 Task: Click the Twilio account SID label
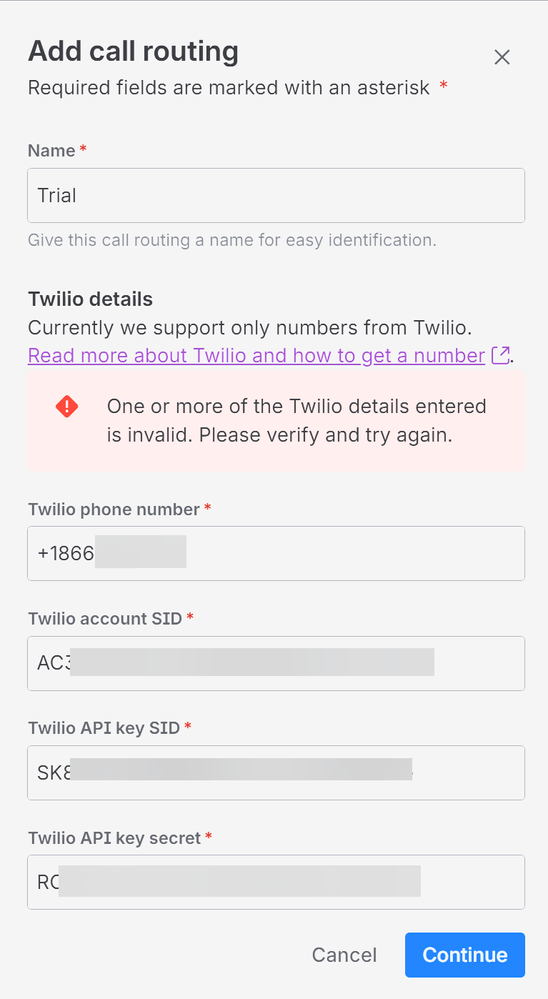tap(105, 619)
